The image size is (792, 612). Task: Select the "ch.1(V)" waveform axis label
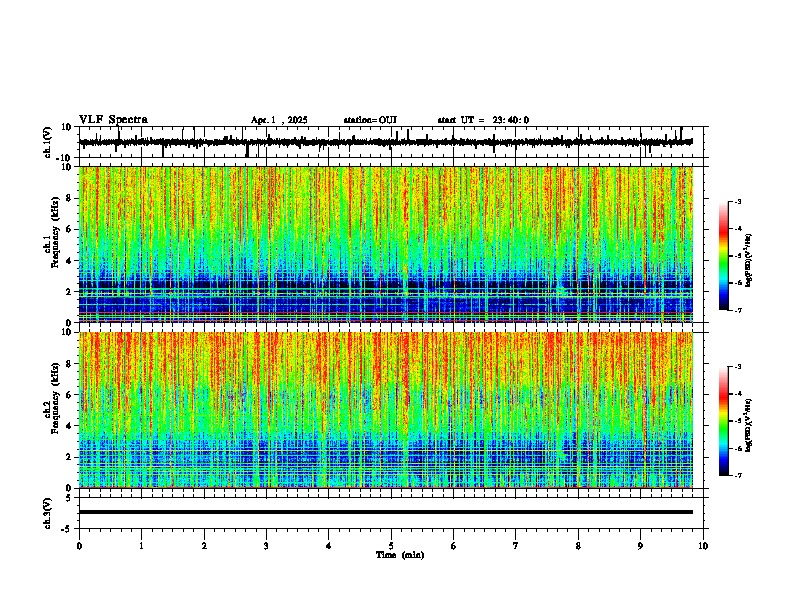coord(48,142)
